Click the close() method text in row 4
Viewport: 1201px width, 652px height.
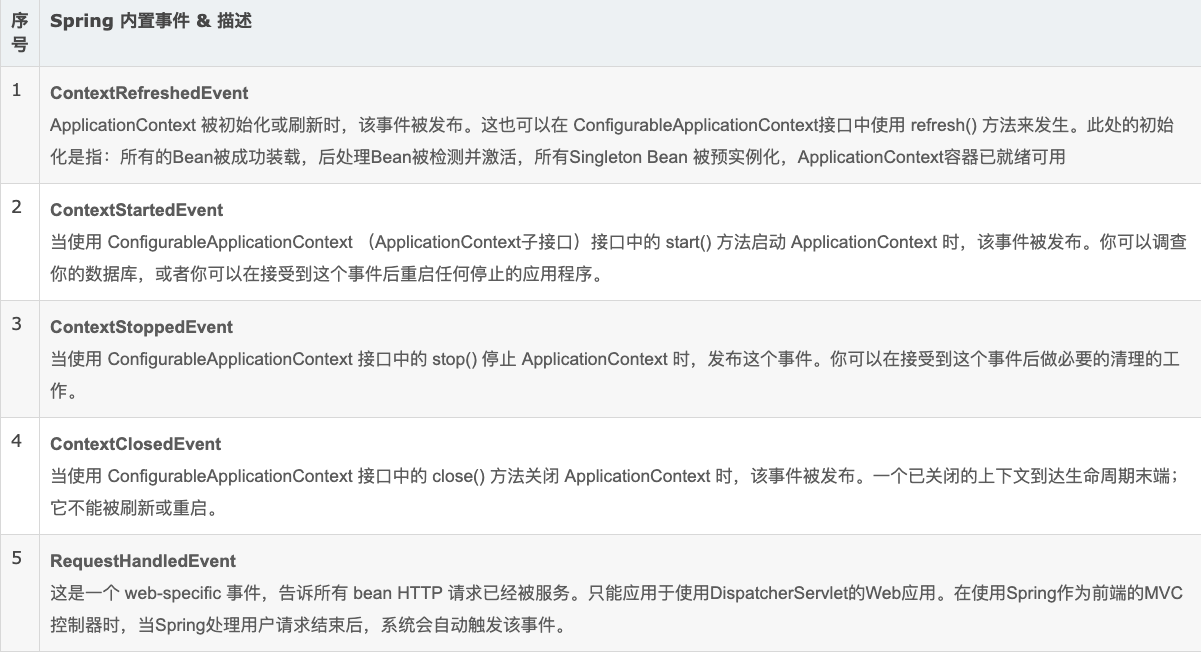tap(459, 476)
